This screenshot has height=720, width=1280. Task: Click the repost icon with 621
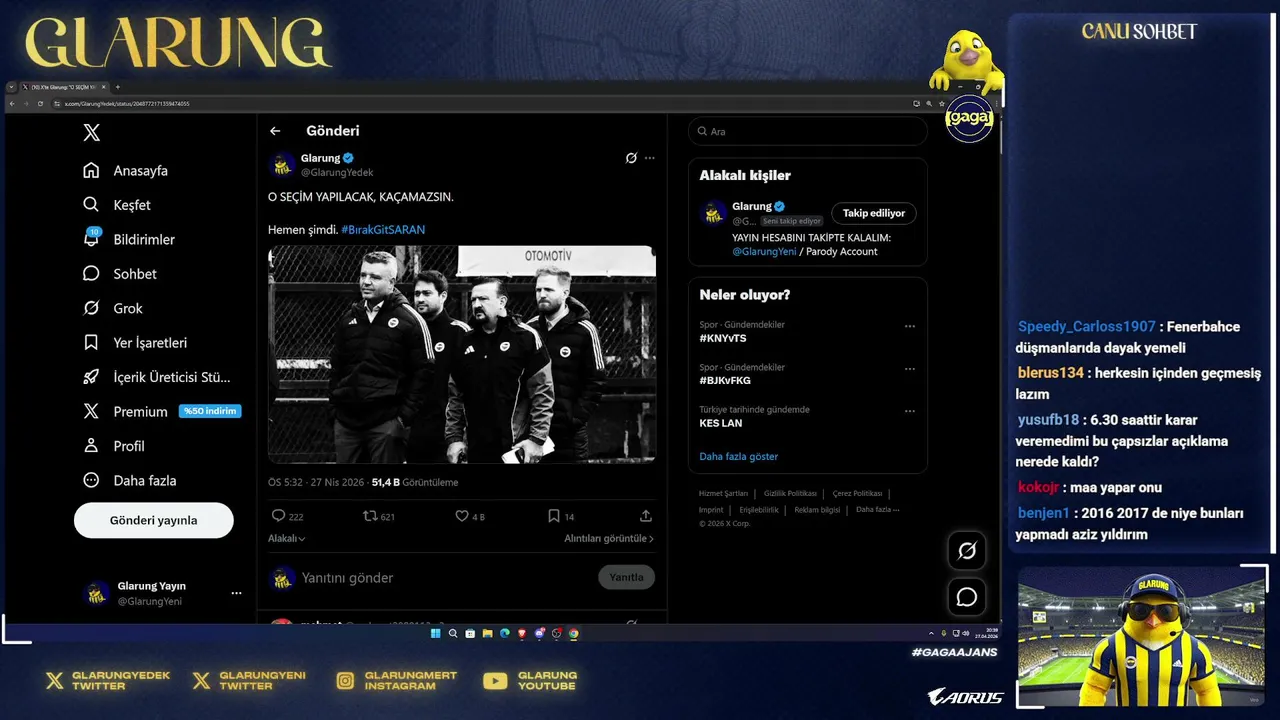pos(370,516)
